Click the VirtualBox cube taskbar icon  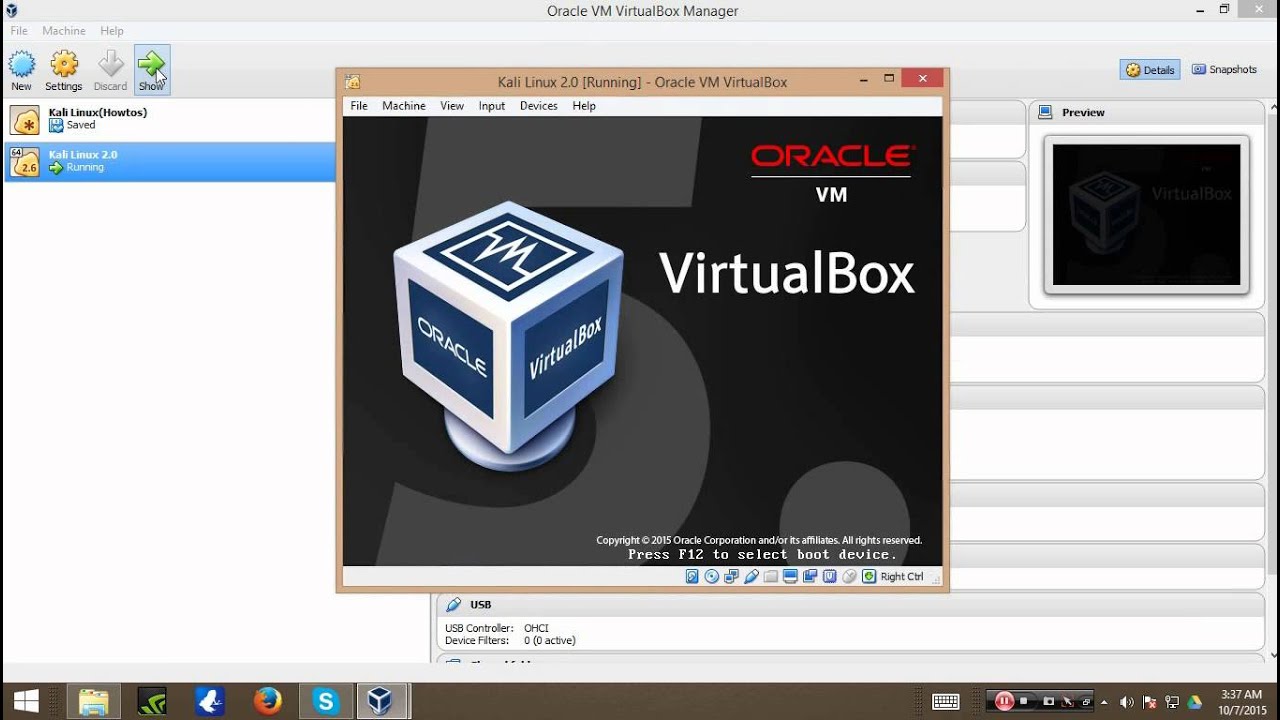click(x=380, y=702)
